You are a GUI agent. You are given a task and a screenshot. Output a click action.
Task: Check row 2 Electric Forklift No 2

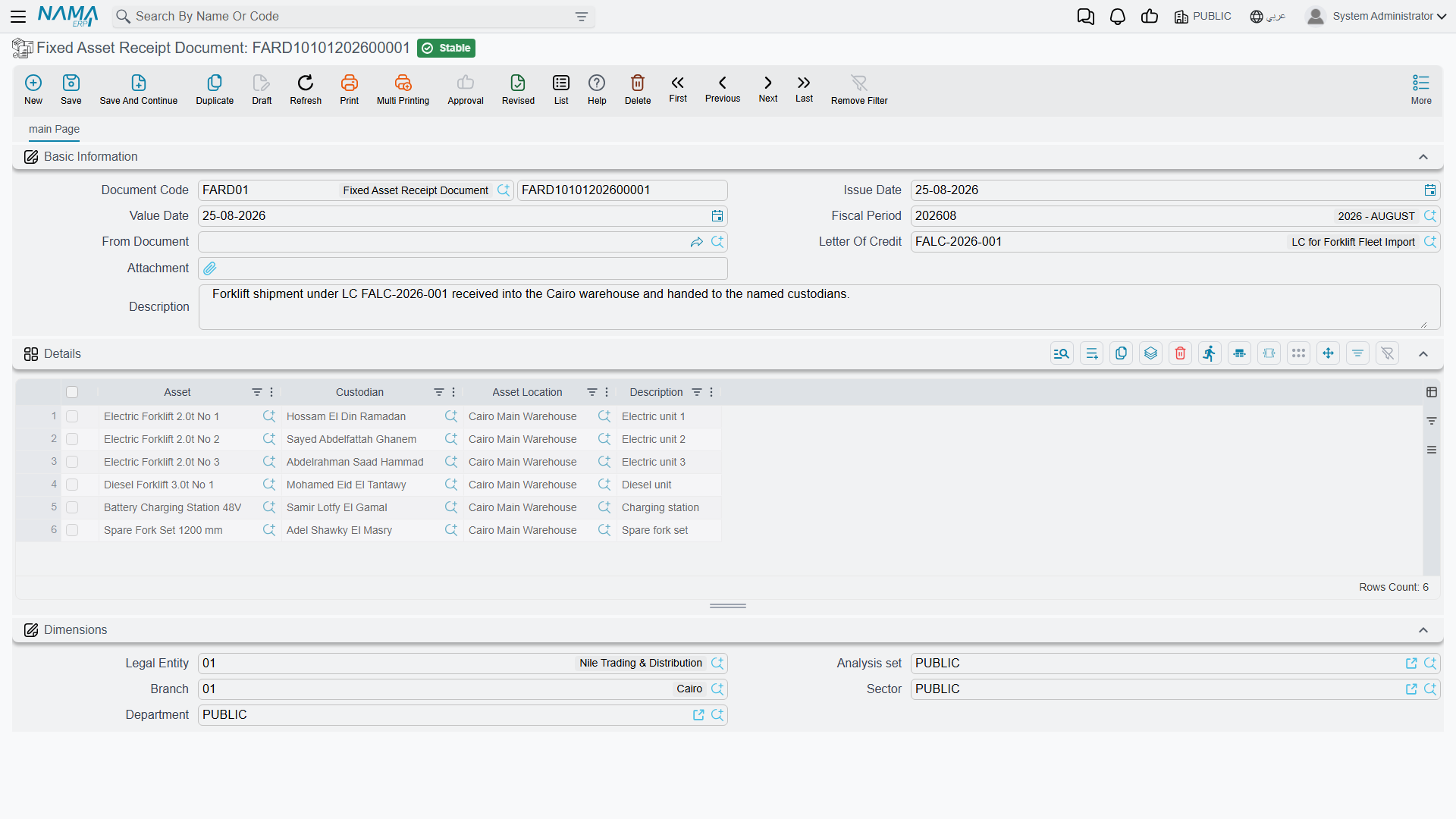tap(72, 439)
